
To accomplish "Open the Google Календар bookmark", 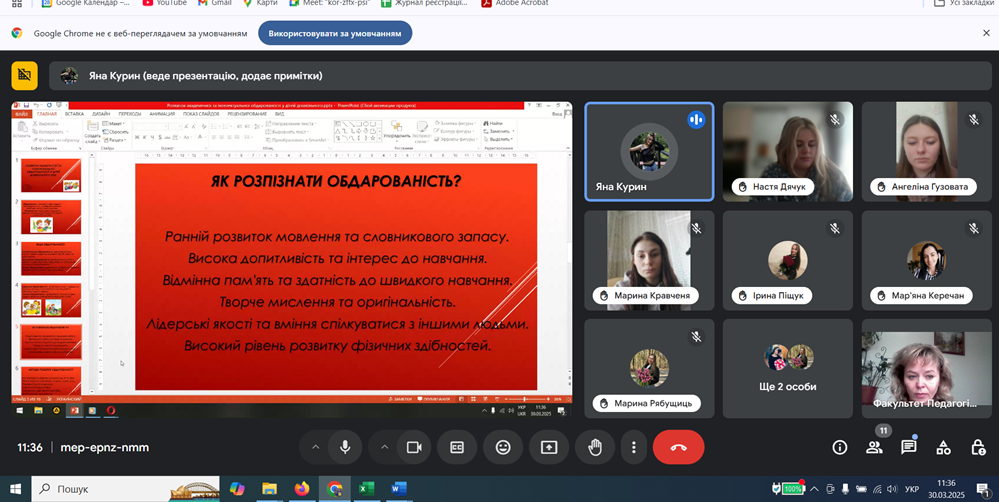I will pyautogui.click(x=86, y=3).
